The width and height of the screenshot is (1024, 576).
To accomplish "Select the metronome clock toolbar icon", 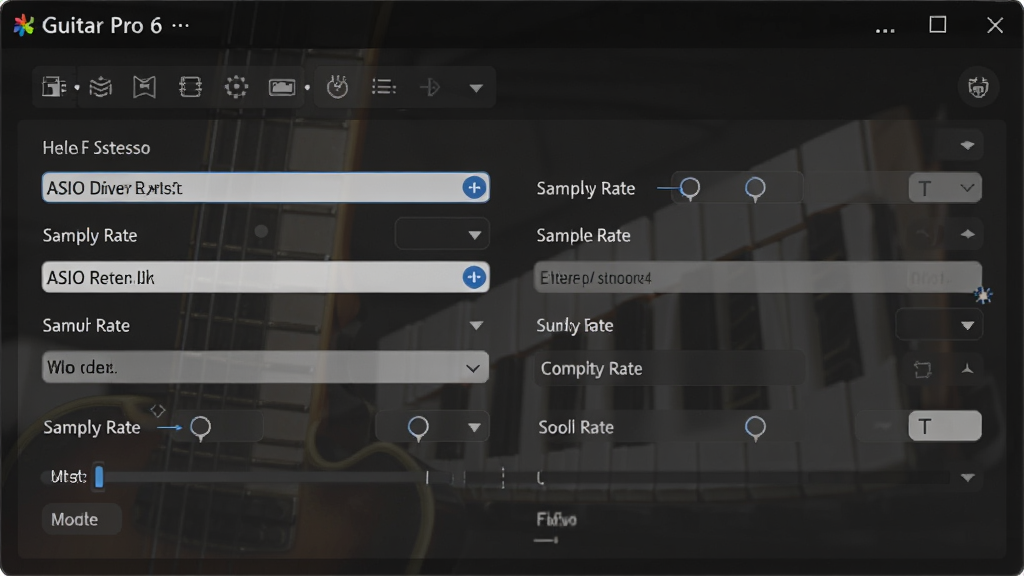I will point(338,87).
